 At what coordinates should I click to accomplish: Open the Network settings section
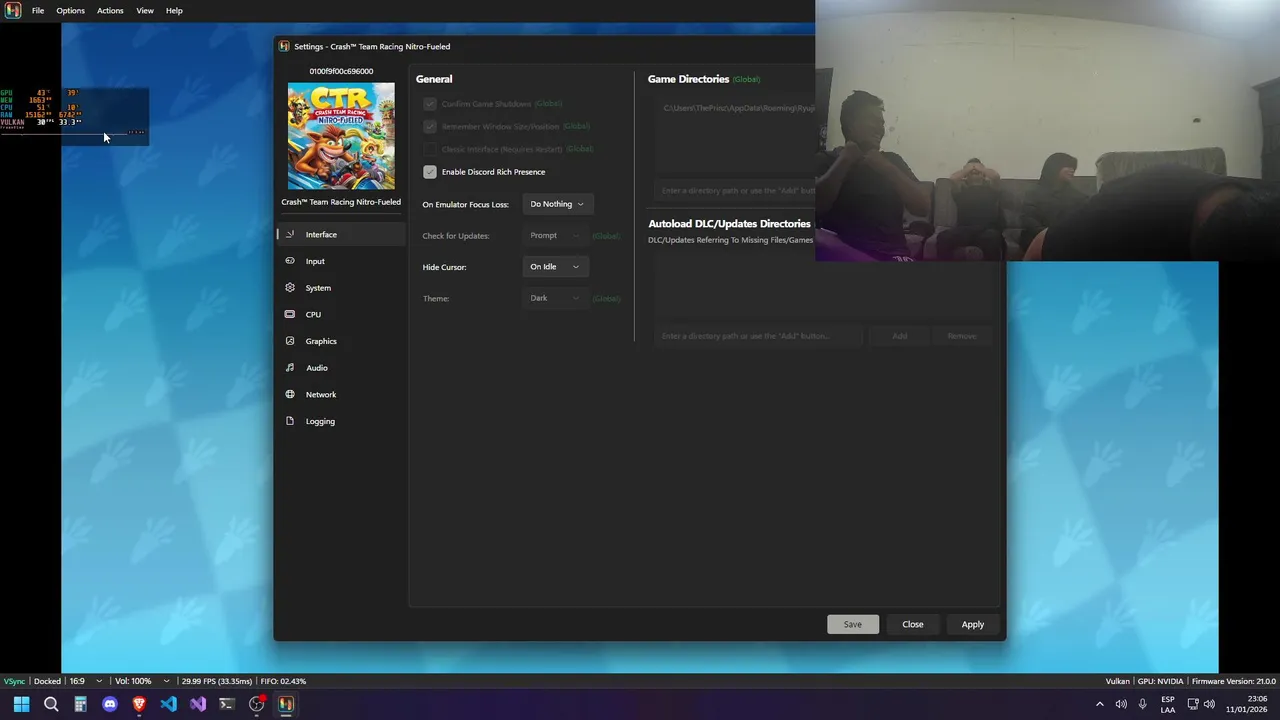point(341,394)
